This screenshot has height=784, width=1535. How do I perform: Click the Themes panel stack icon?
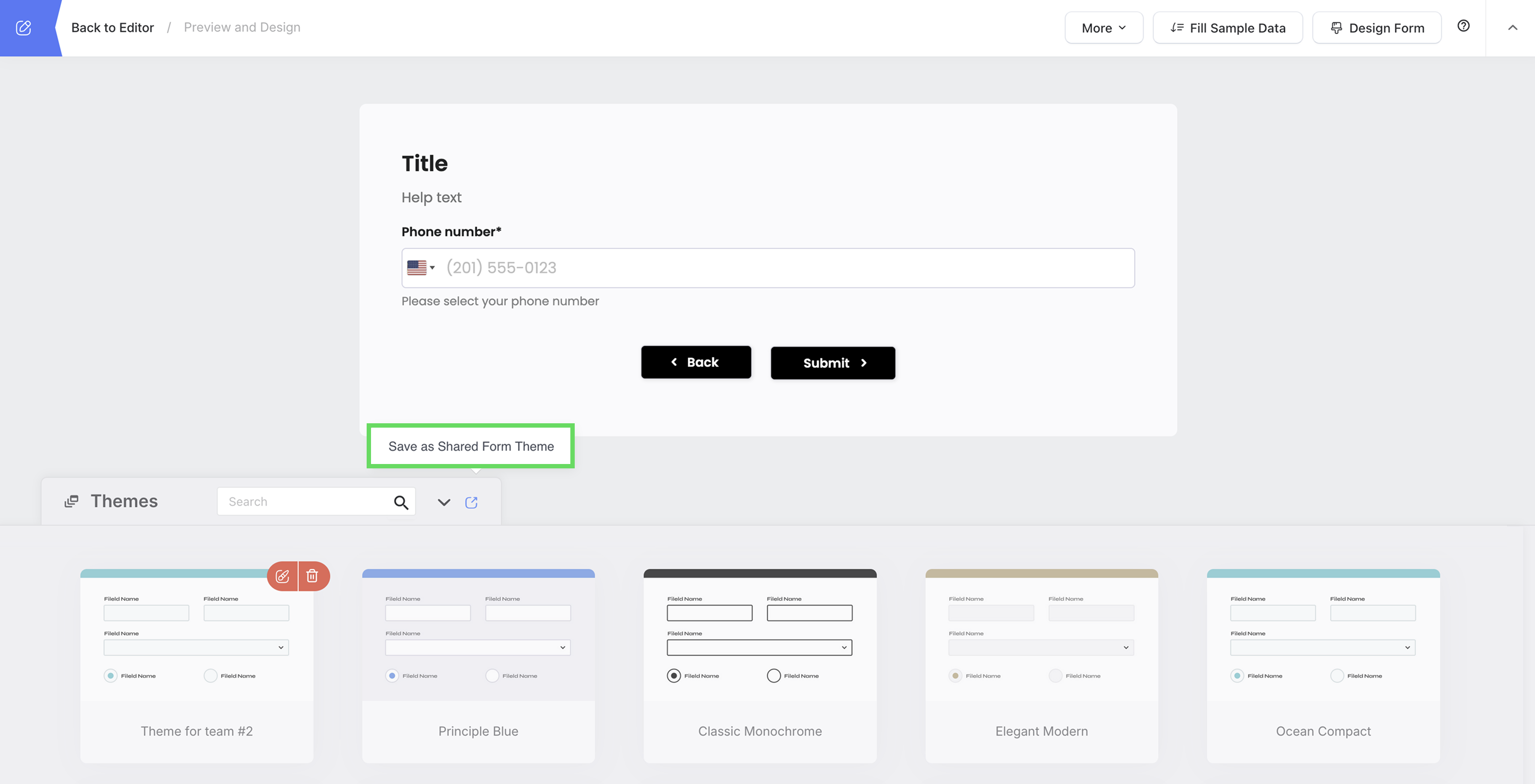pyautogui.click(x=71, y=502)
